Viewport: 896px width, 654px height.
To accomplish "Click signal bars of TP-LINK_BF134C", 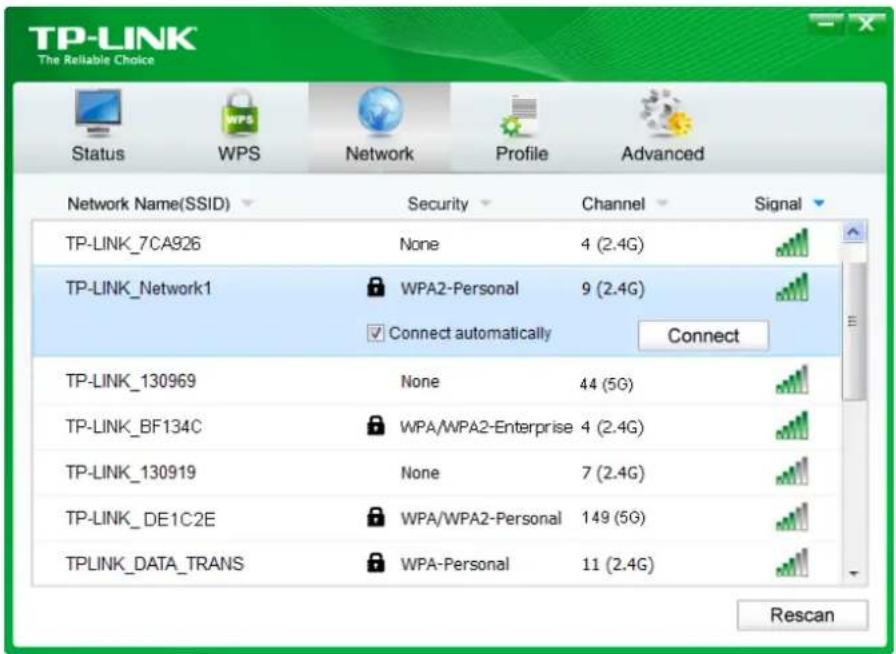I will (x=792, y=426).
